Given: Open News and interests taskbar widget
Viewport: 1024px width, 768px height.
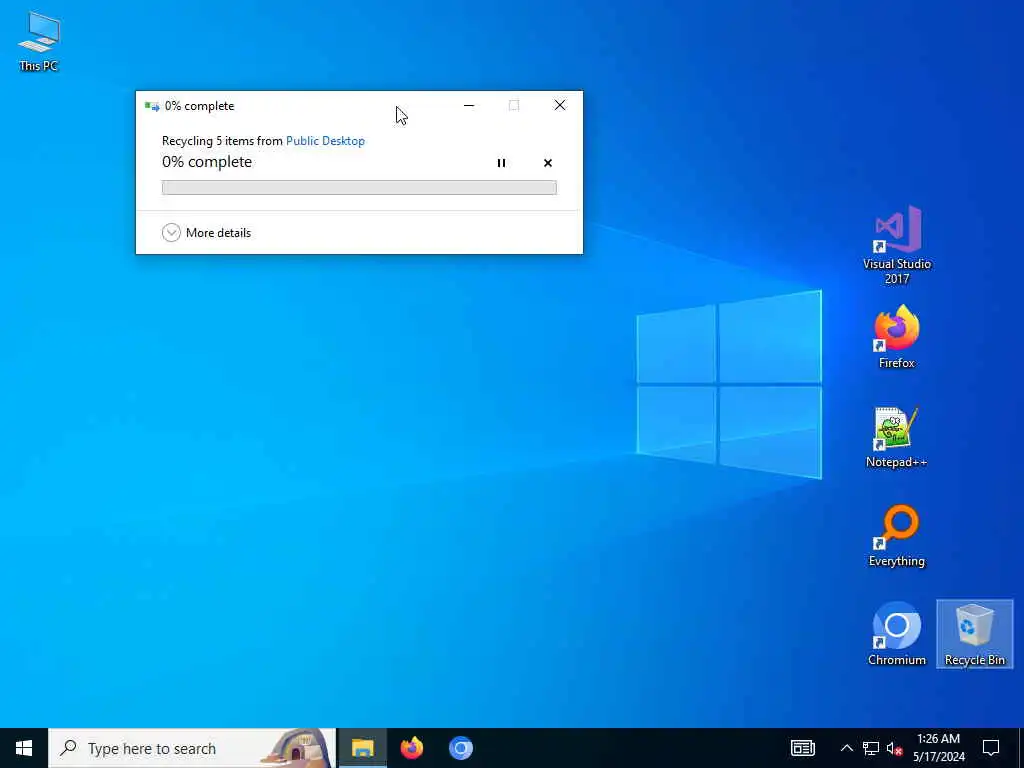Looking at the screenshot, I should click(803, 748).
